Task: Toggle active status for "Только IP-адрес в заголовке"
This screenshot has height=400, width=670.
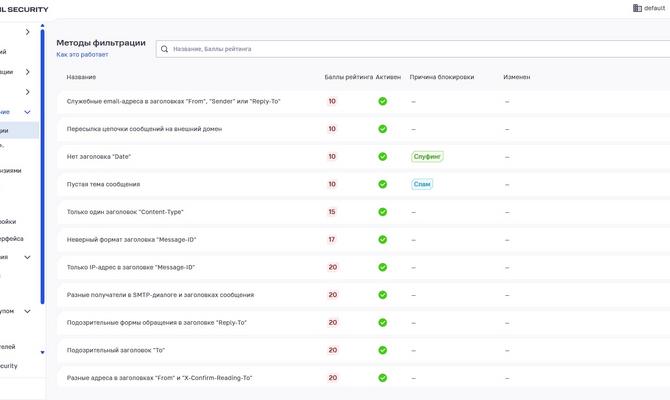Action: click(x=382, y=267)
